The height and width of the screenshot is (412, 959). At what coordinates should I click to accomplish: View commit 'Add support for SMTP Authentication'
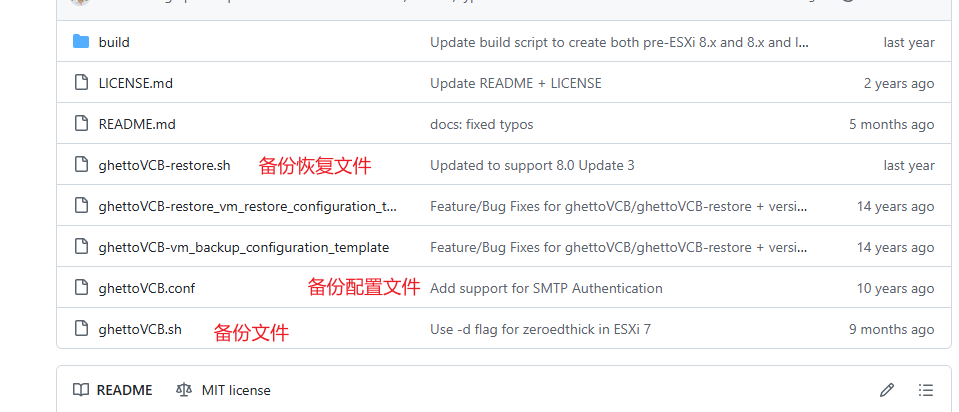coord(546,289)
